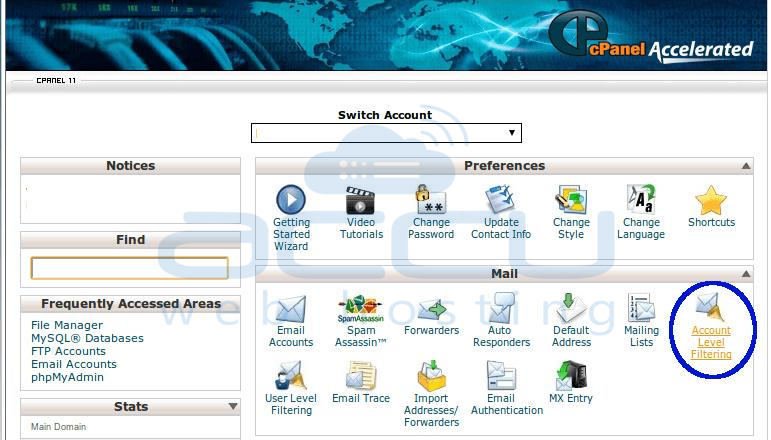This screenshot has height=440, width=771.
Task: Click the Email Trace label
Action: pyautogui.click(x=360, y=398)
